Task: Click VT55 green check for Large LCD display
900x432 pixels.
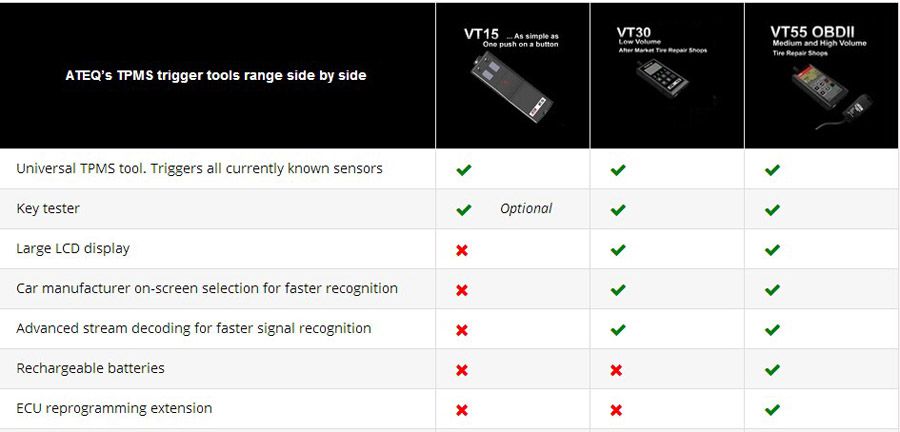Action: pyautogui.click(x=772, y=250)
